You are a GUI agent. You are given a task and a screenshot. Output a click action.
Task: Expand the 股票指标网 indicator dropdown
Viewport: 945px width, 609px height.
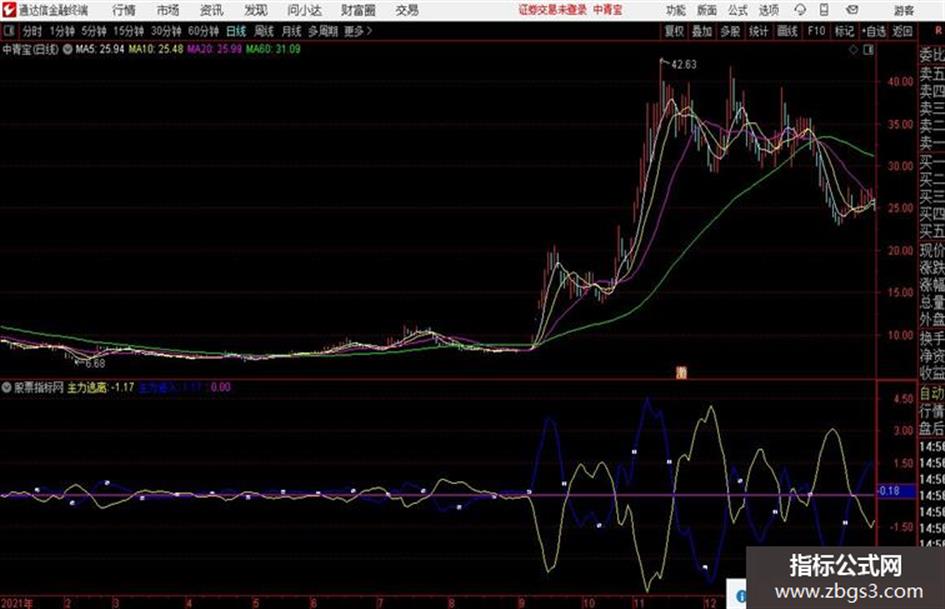point(6,387)
